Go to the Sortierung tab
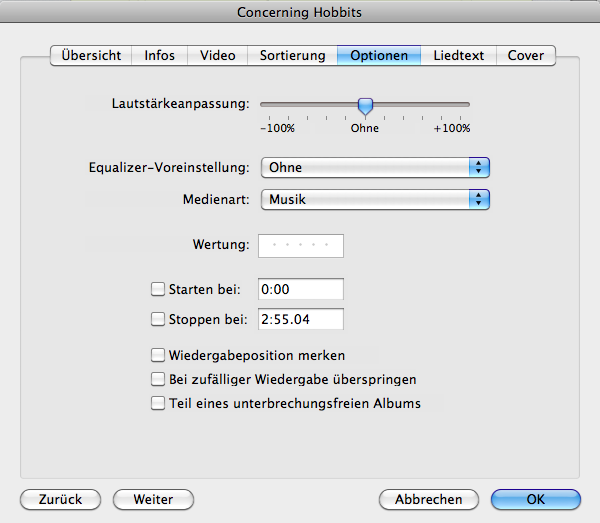 click(292, 55)
